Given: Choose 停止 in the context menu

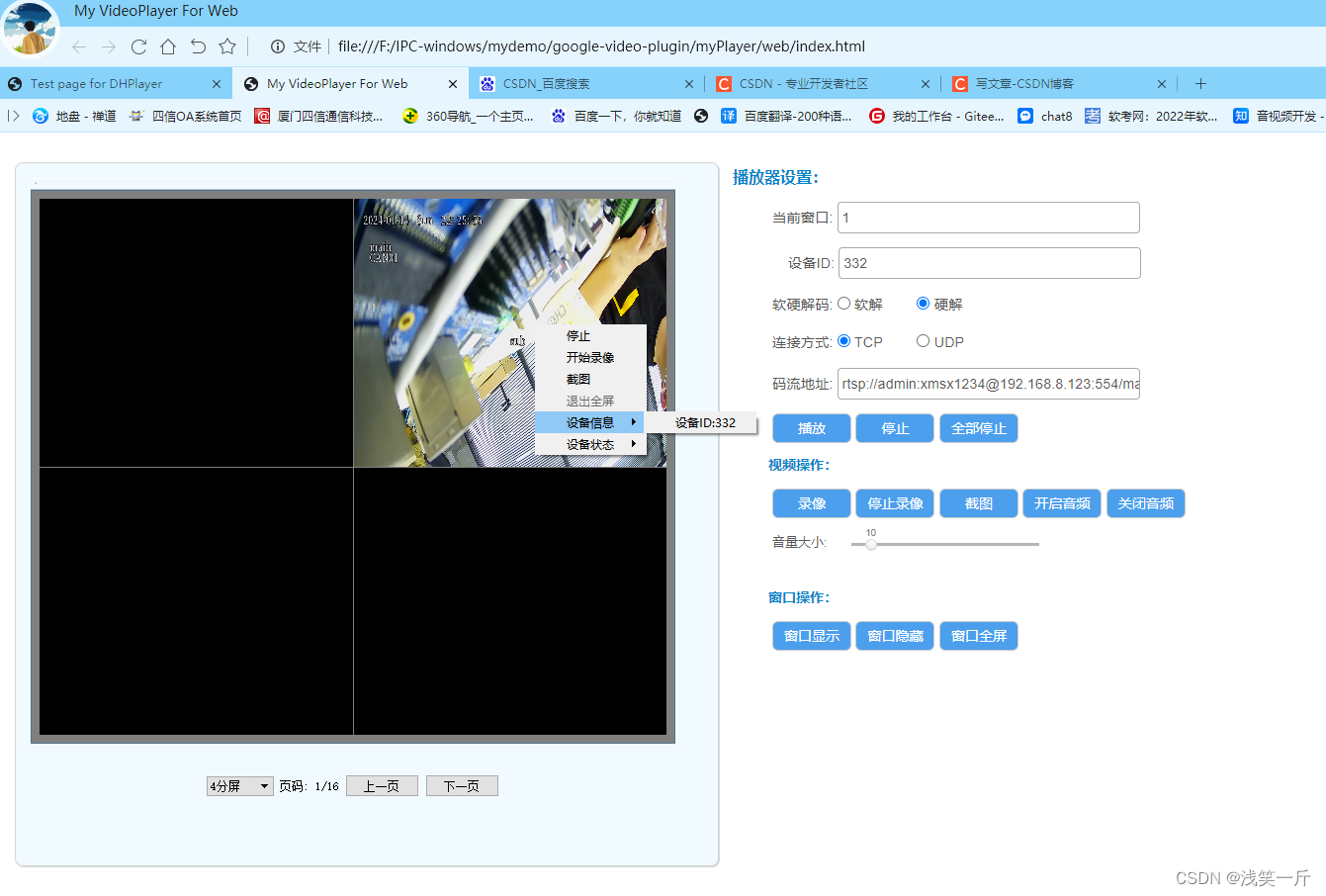Looking at the screenshot, I should (x=590, y=336).
